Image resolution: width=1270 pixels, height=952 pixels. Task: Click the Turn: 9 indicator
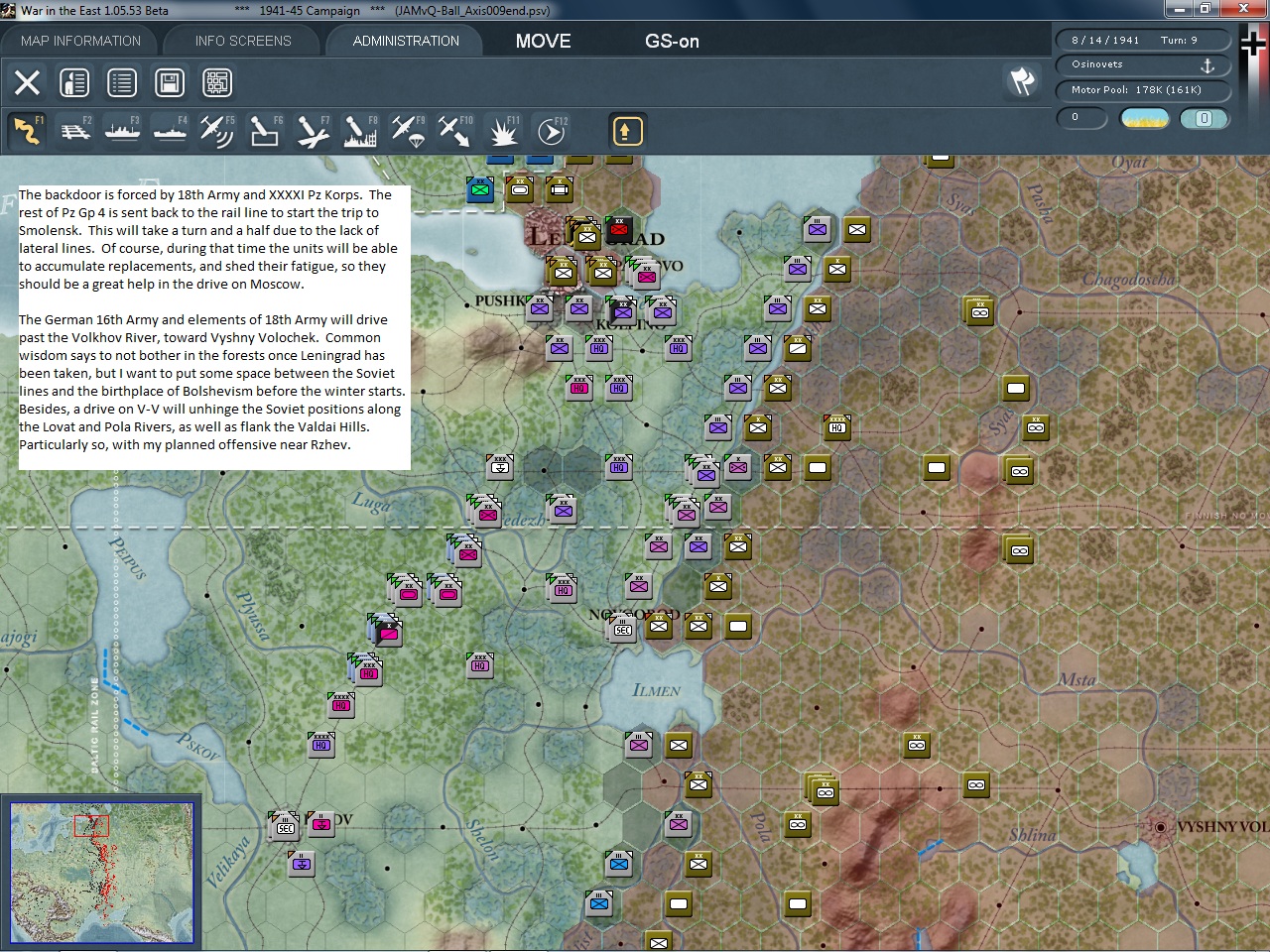[1179, 40]
